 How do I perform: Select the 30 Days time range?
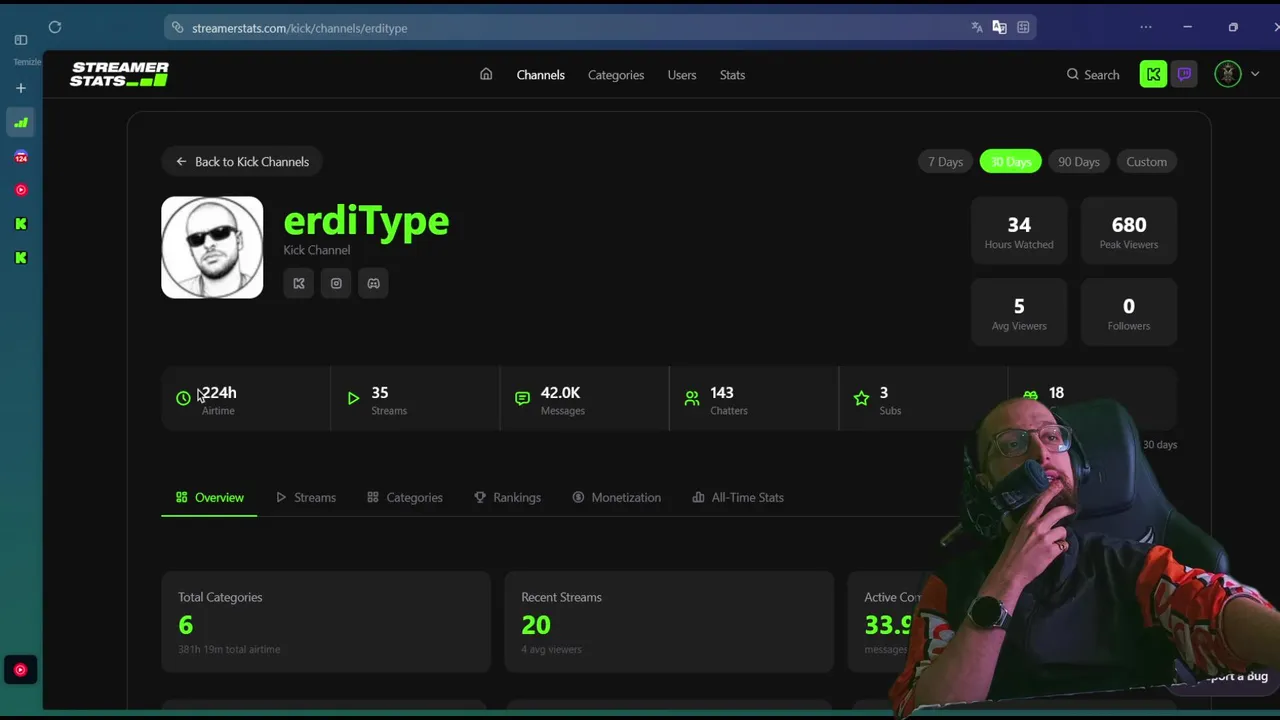[1010, 162]
